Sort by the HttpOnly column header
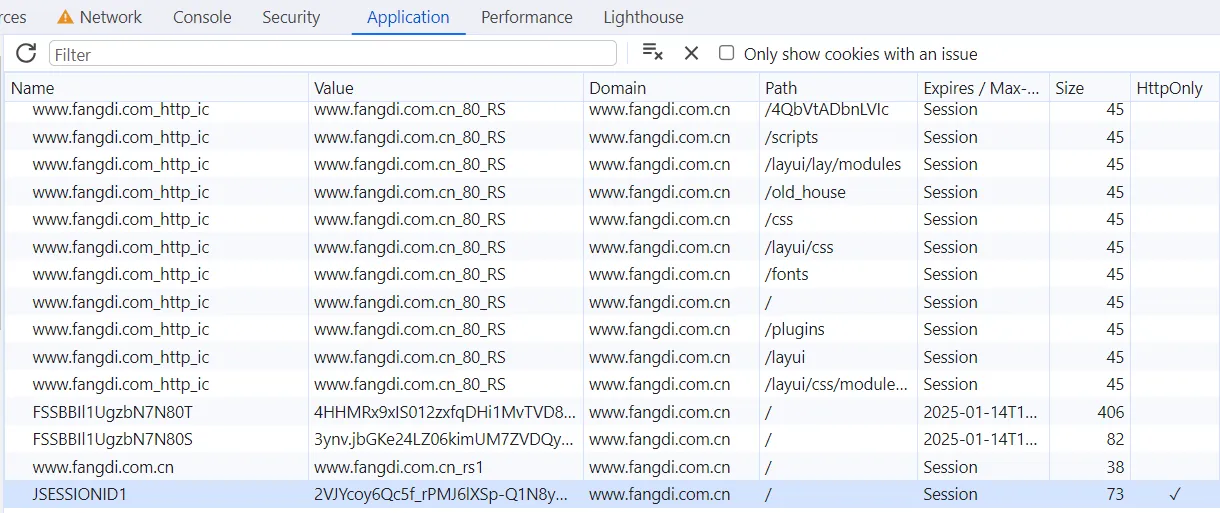Image resolution: width=1220 pixels, height=513 pixels. 1175,88
